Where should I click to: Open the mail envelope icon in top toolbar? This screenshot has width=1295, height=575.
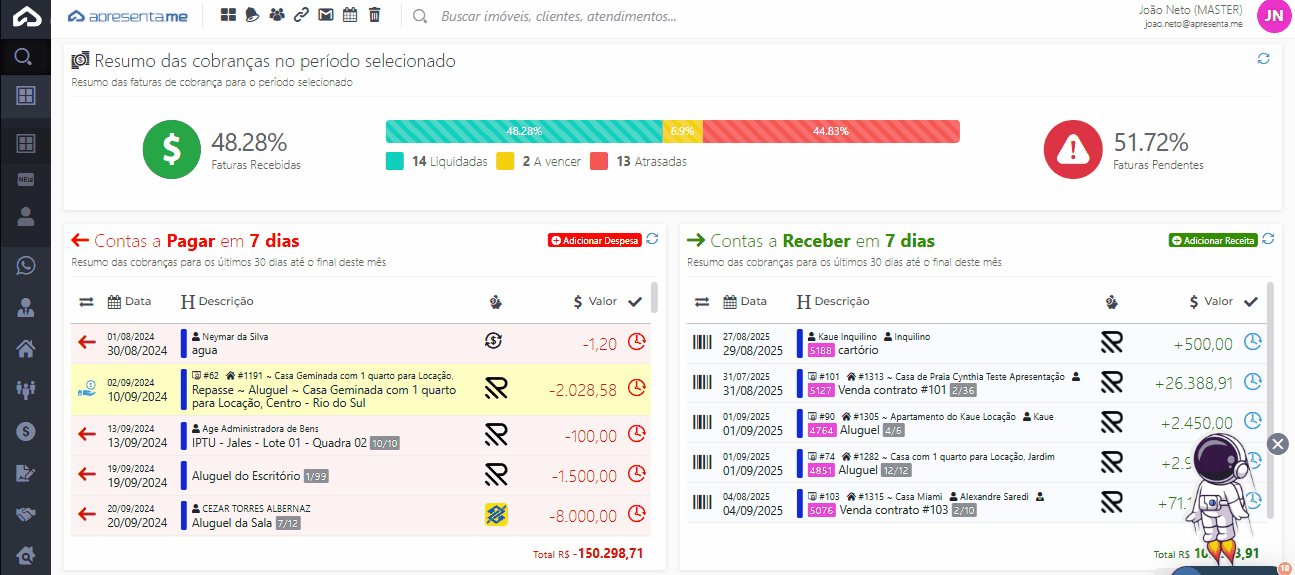(x=325, y=15)
